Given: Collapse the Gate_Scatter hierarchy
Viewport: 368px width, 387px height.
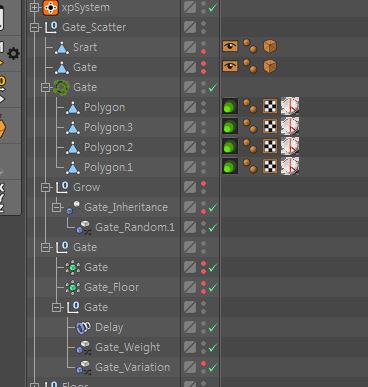Looking at the screenshot, I should (x=34, y=27).
